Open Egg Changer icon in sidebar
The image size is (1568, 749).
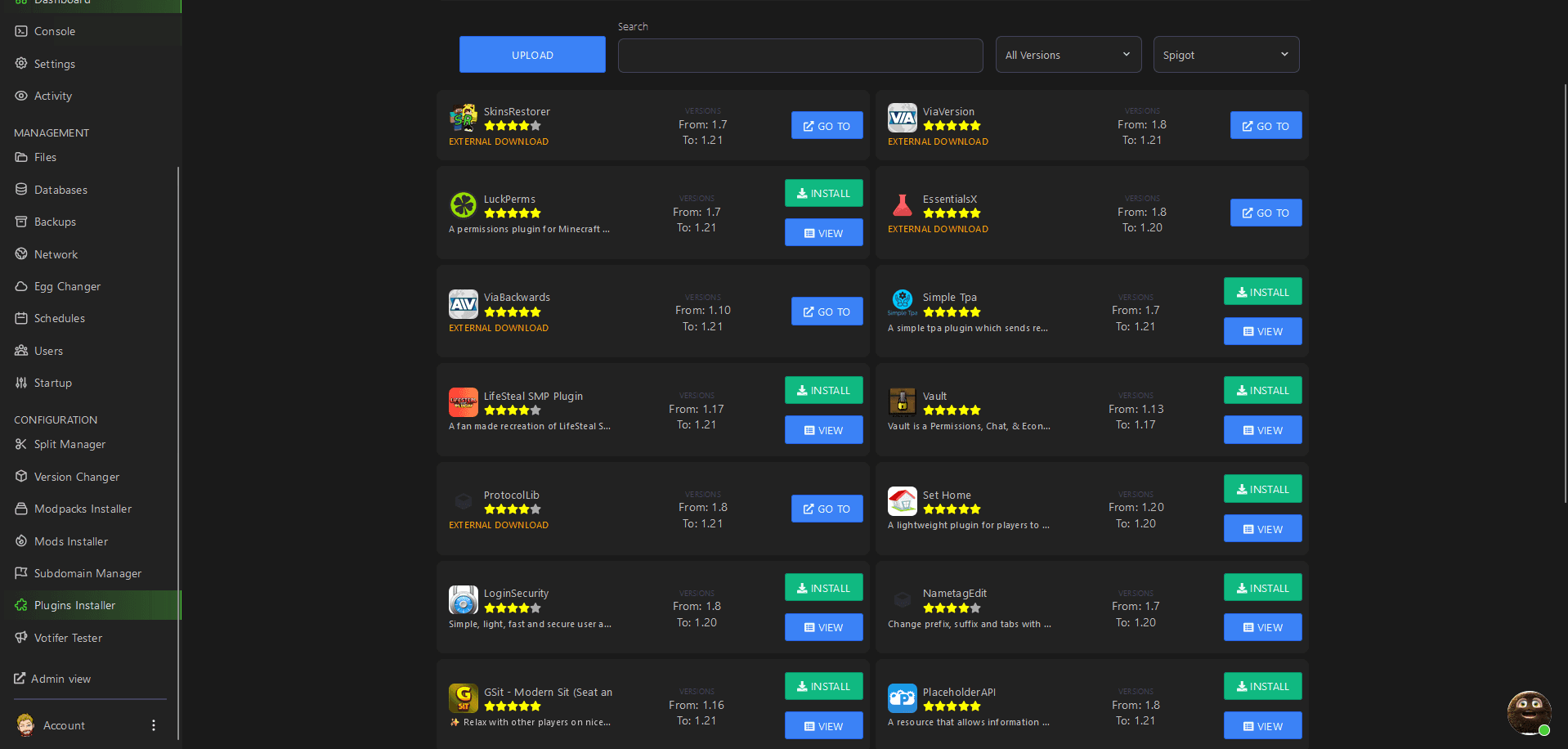point(21,286)
